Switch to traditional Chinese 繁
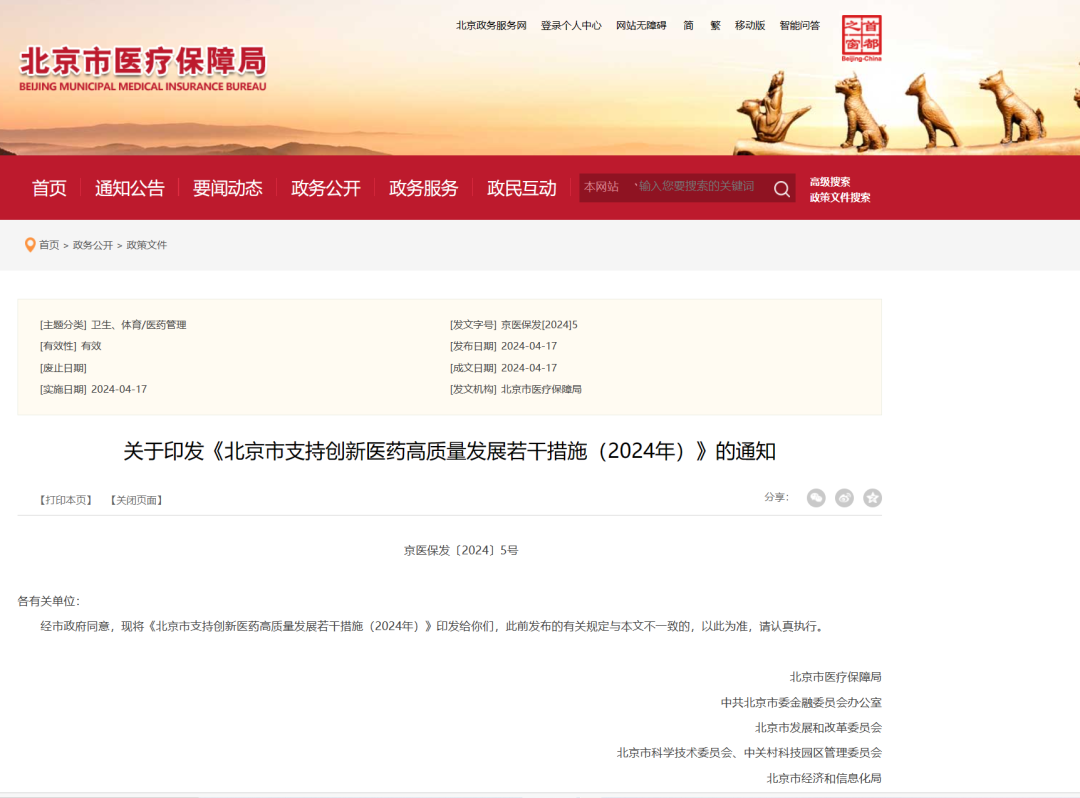The height and width of the screenshot is (798, 1080). point(716,25)
